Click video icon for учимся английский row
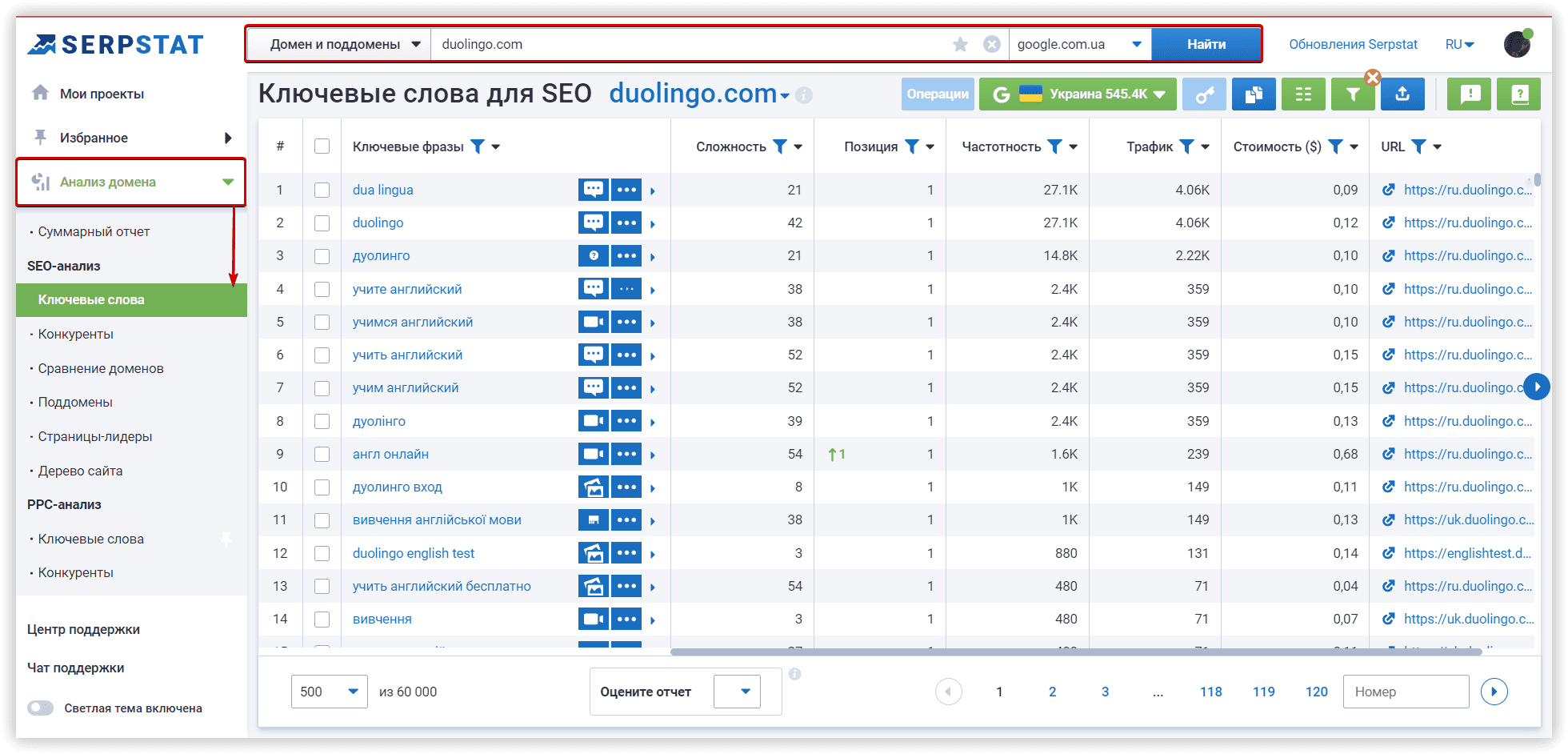Viewport: 1568px width, 754px height. click(x=594, y=322)
